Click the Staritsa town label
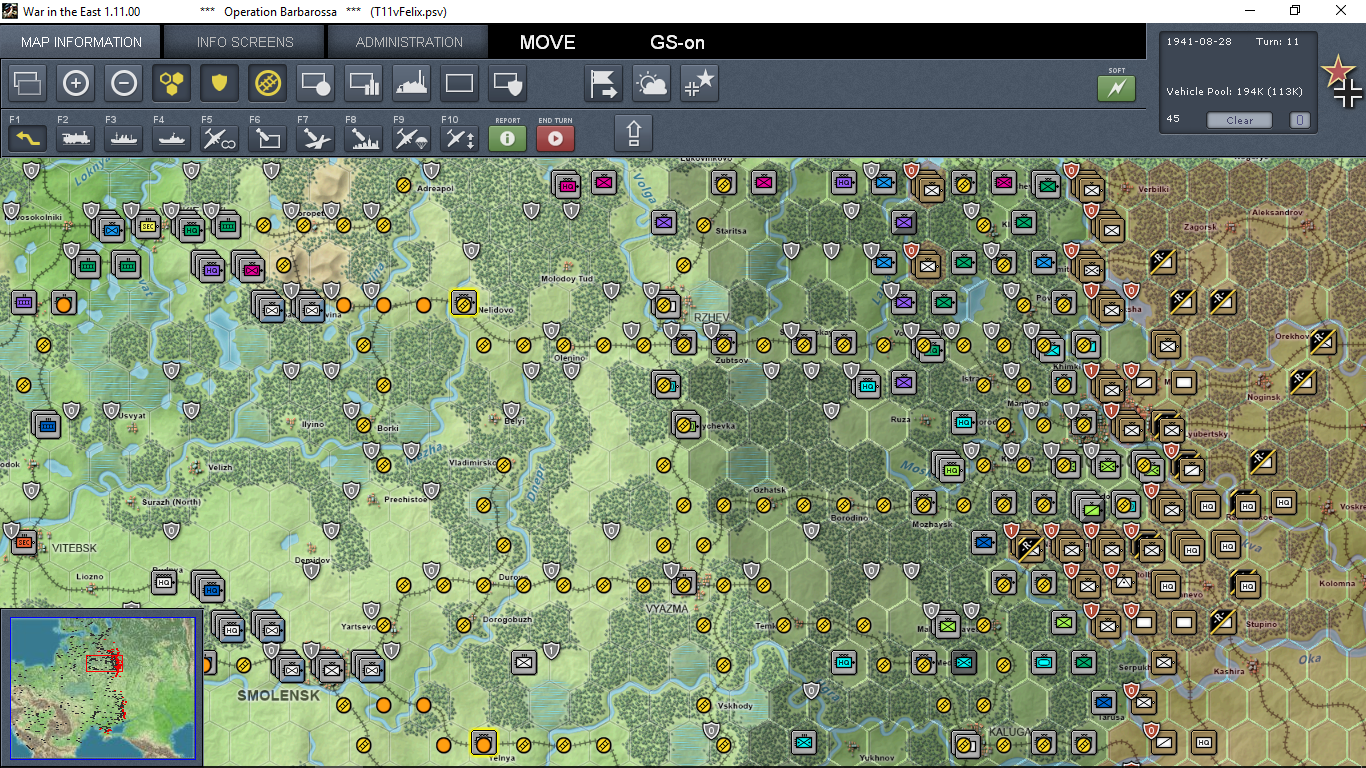The width and height of the screenshot is (1366, 768). [731, 231]
